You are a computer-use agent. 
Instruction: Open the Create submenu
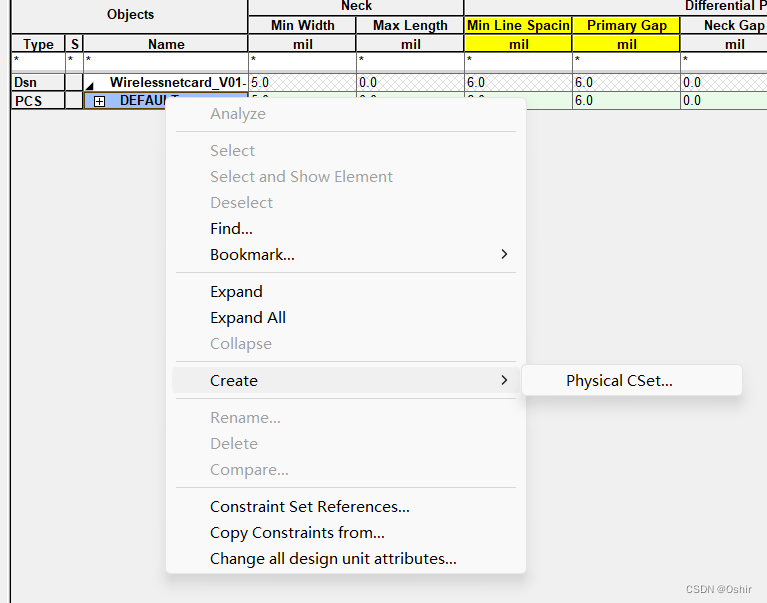pyautogui.click(x=234, y=381)
